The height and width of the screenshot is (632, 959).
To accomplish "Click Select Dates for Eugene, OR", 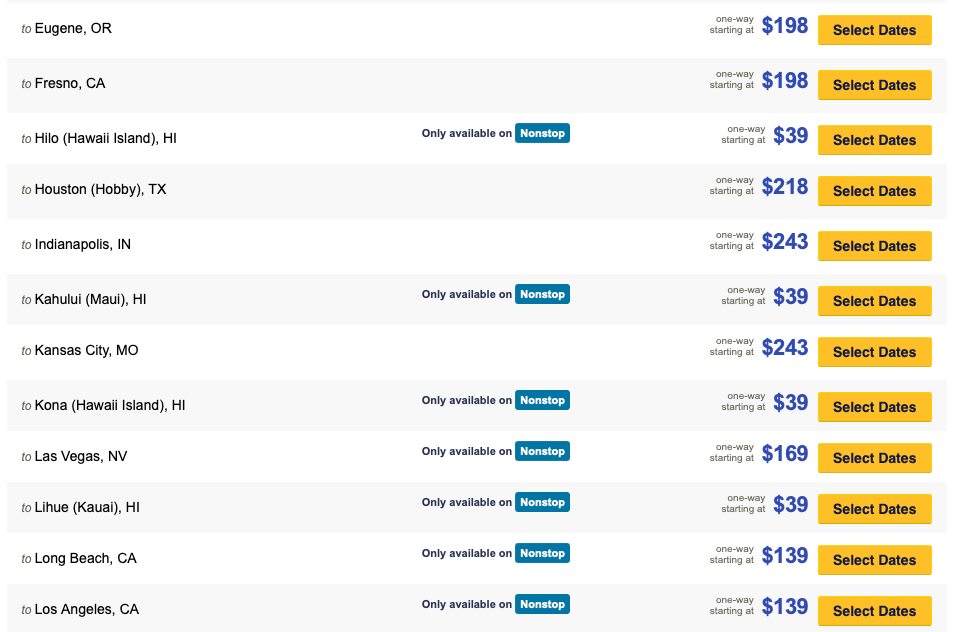I will coord(874,30).
